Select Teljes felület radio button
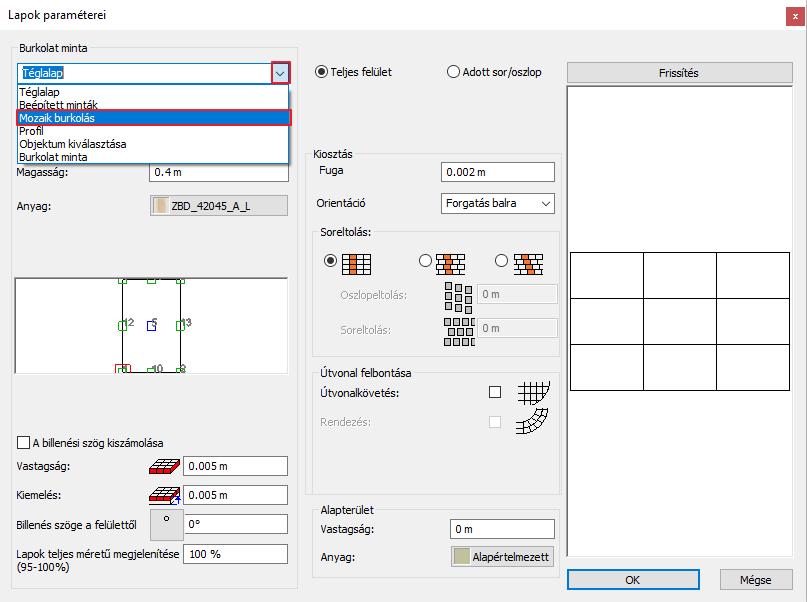This screenshot has height=602, width=807. click(x=321, y=72)
